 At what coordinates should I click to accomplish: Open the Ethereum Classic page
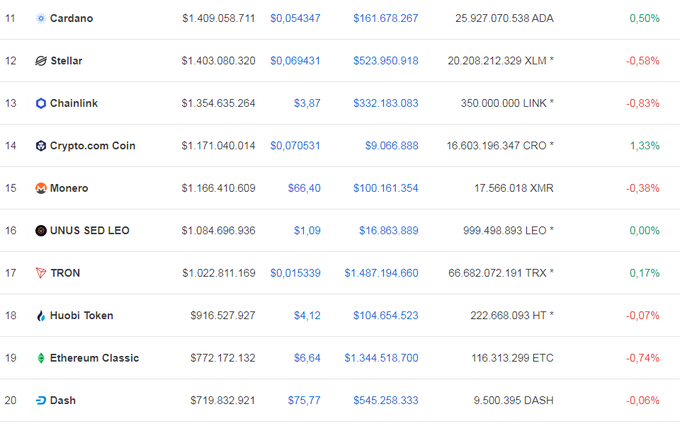click(95, 358)
